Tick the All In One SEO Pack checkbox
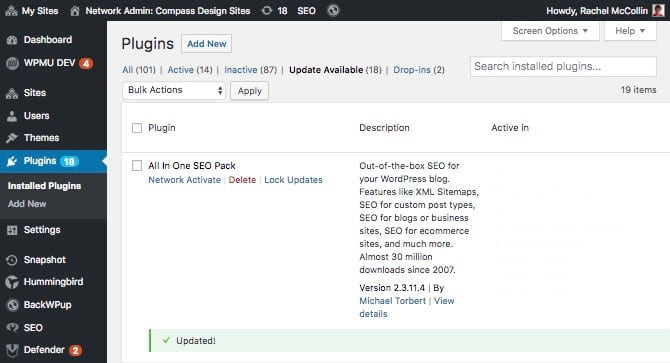Viewport: 670px width, 363px height. [x=137, y=166]
